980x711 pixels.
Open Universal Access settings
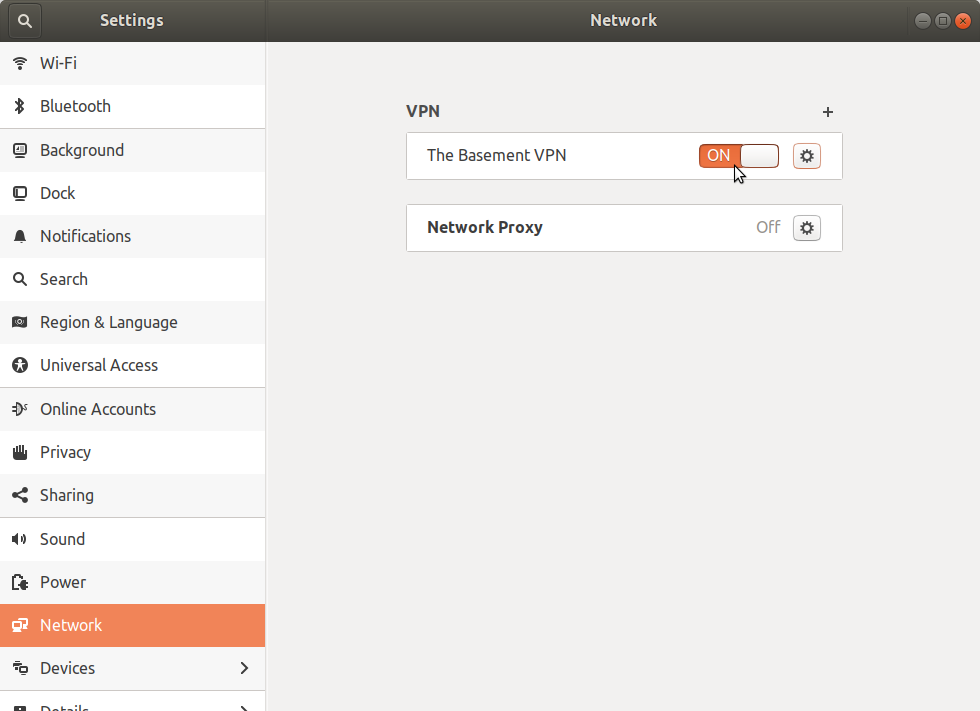(132, 365)
